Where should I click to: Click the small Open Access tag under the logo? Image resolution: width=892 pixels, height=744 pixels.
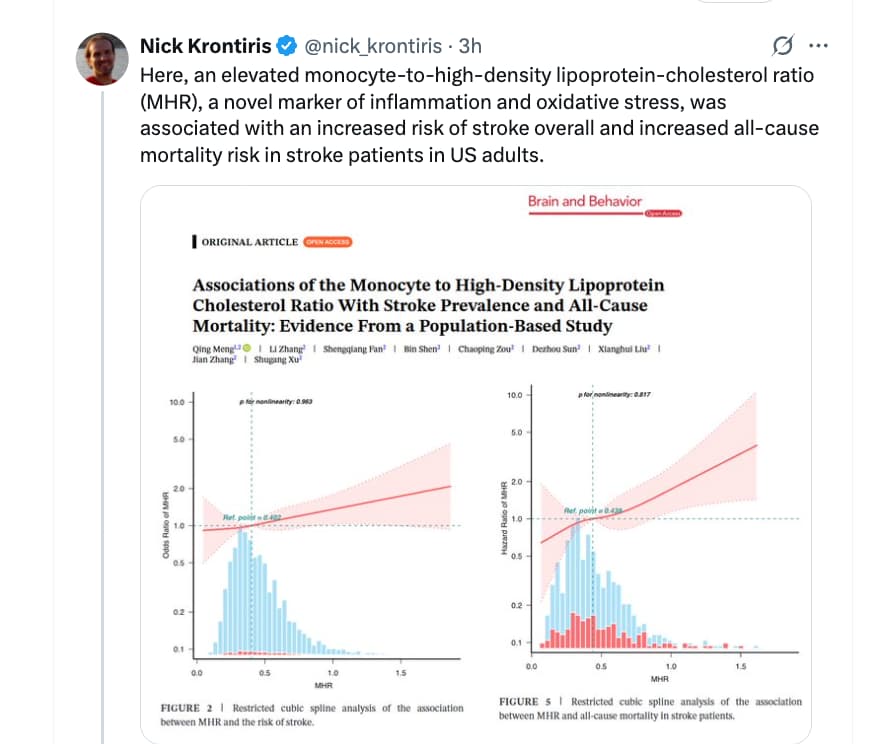(x=663, y=214)
